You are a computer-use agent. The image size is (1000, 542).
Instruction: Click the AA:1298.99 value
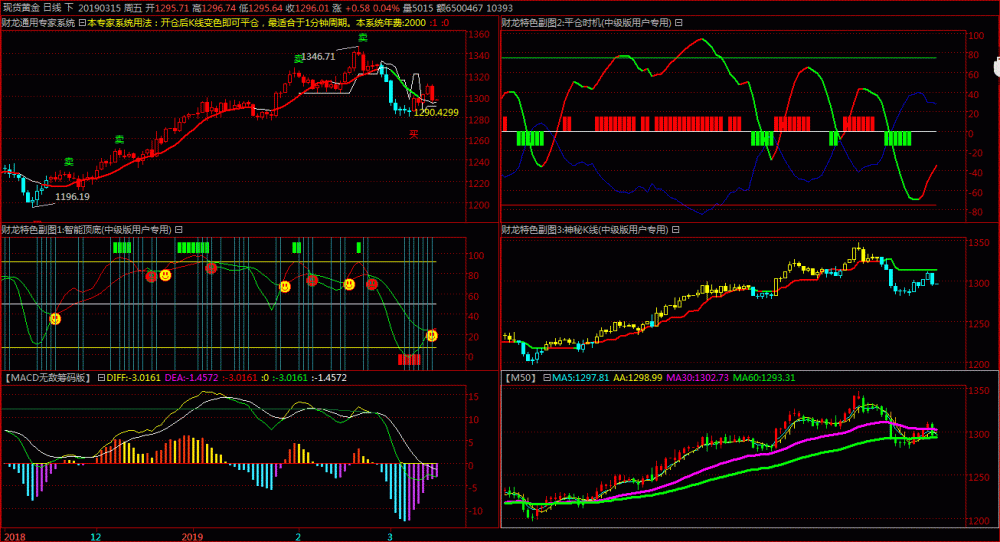coord(638,377)
